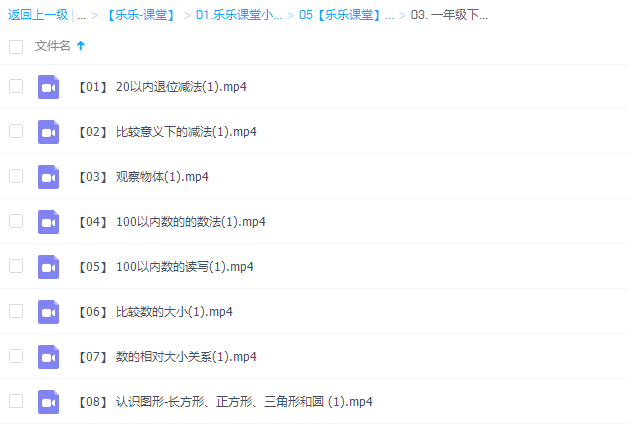Click video icon for 【06】比较数的大小
The height and width of the screenshot is (427, 629).
[x=49, y=312]
